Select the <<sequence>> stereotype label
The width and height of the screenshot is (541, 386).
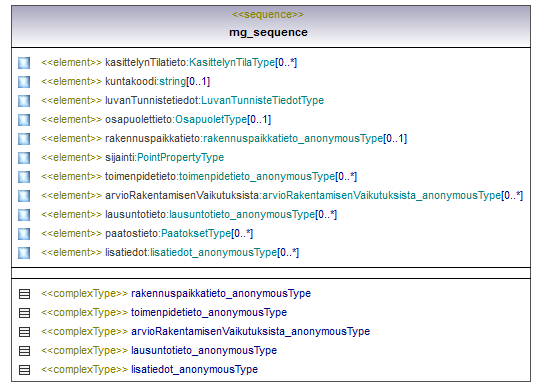click(268, 14)
